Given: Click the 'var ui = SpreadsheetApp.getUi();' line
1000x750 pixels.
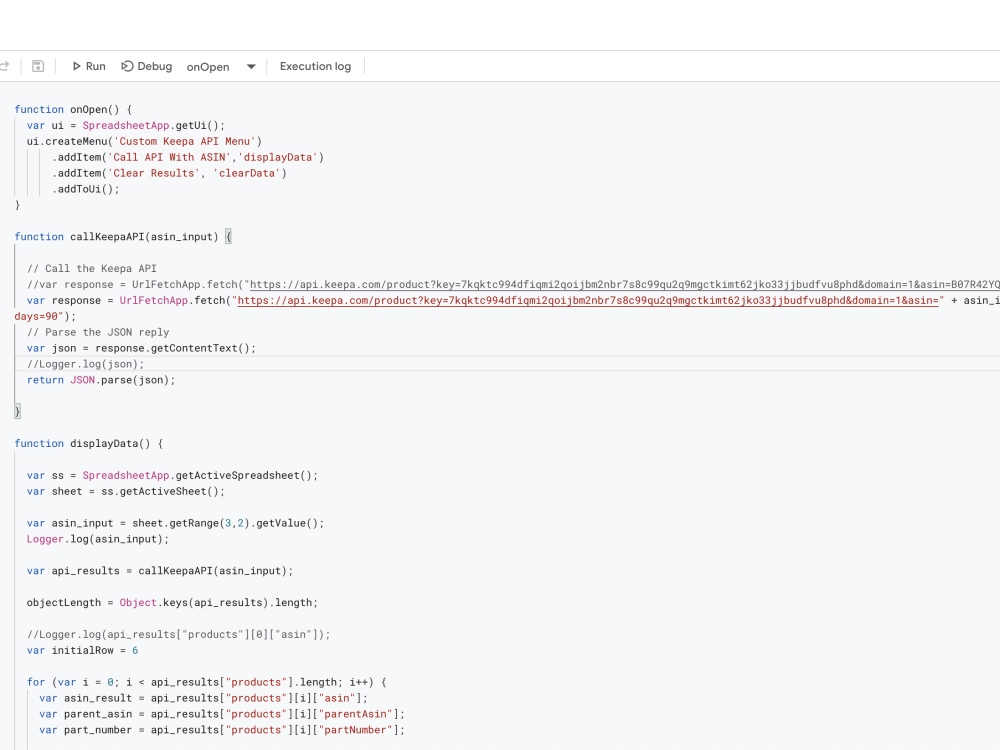Looking at the screenshot, I should 126,126.
